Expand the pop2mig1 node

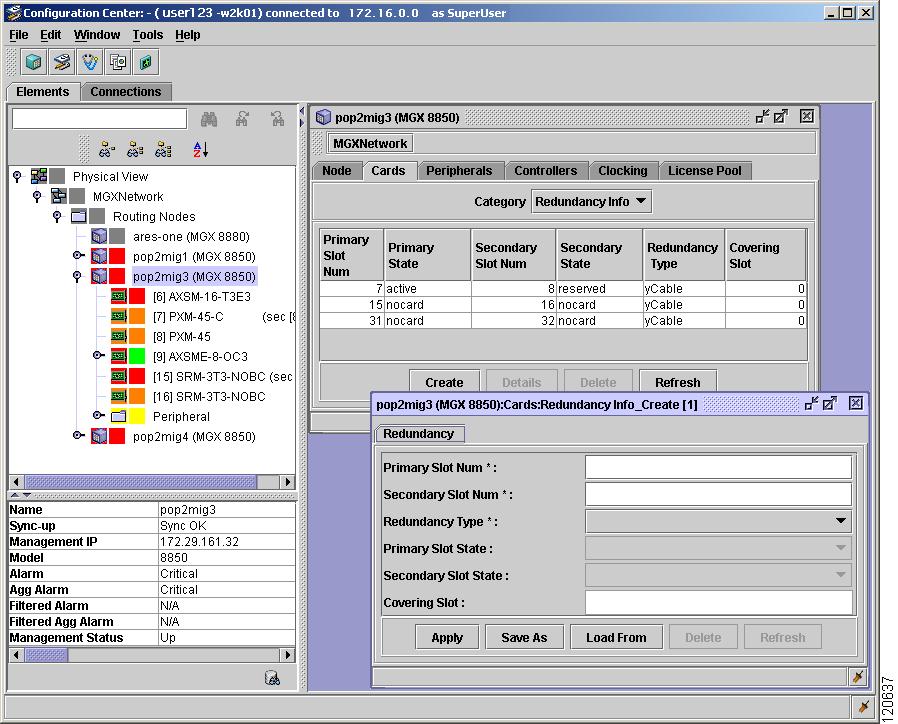coord(78,255)
